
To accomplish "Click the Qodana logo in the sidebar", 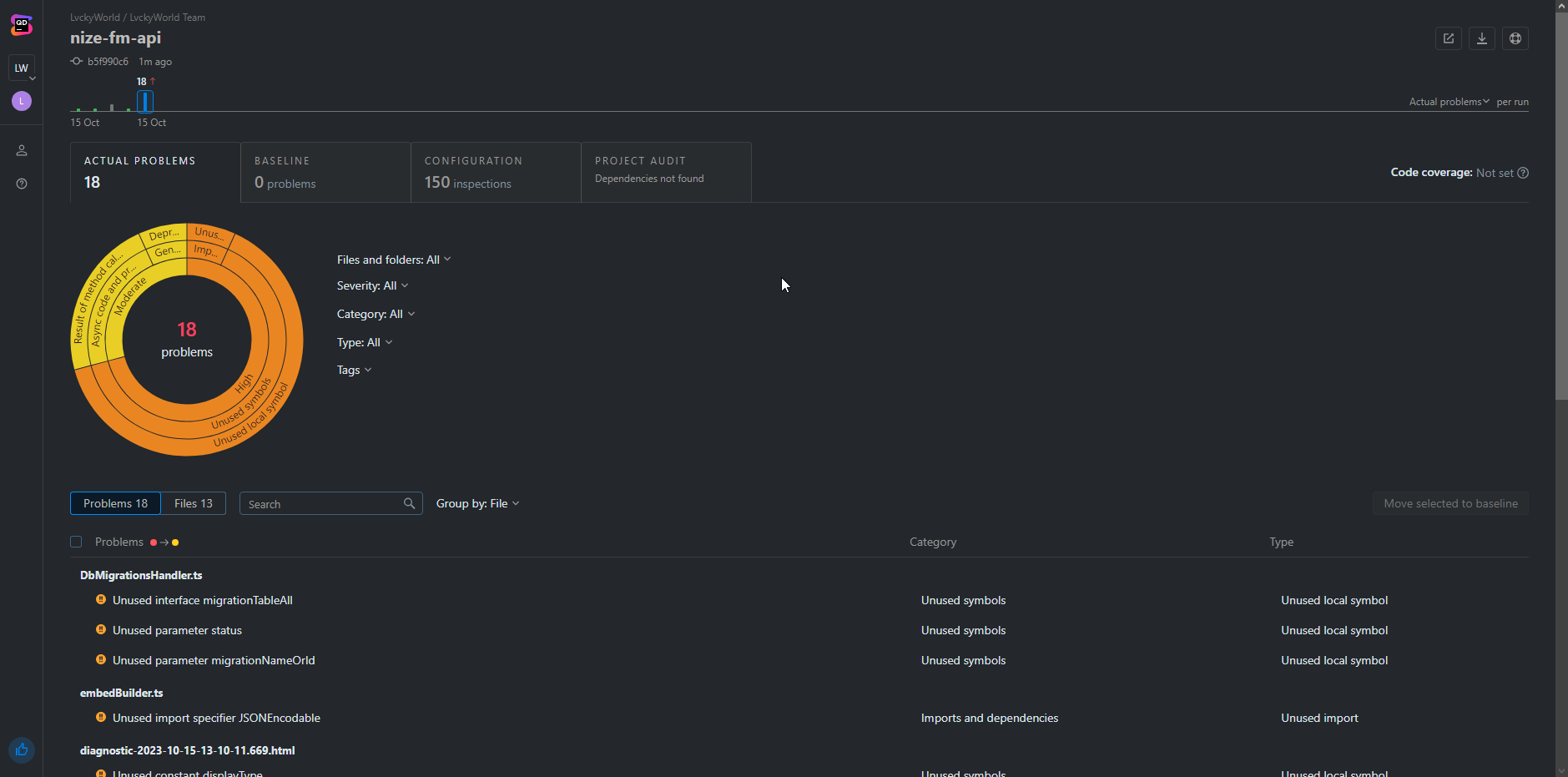I will click(22, 26).
